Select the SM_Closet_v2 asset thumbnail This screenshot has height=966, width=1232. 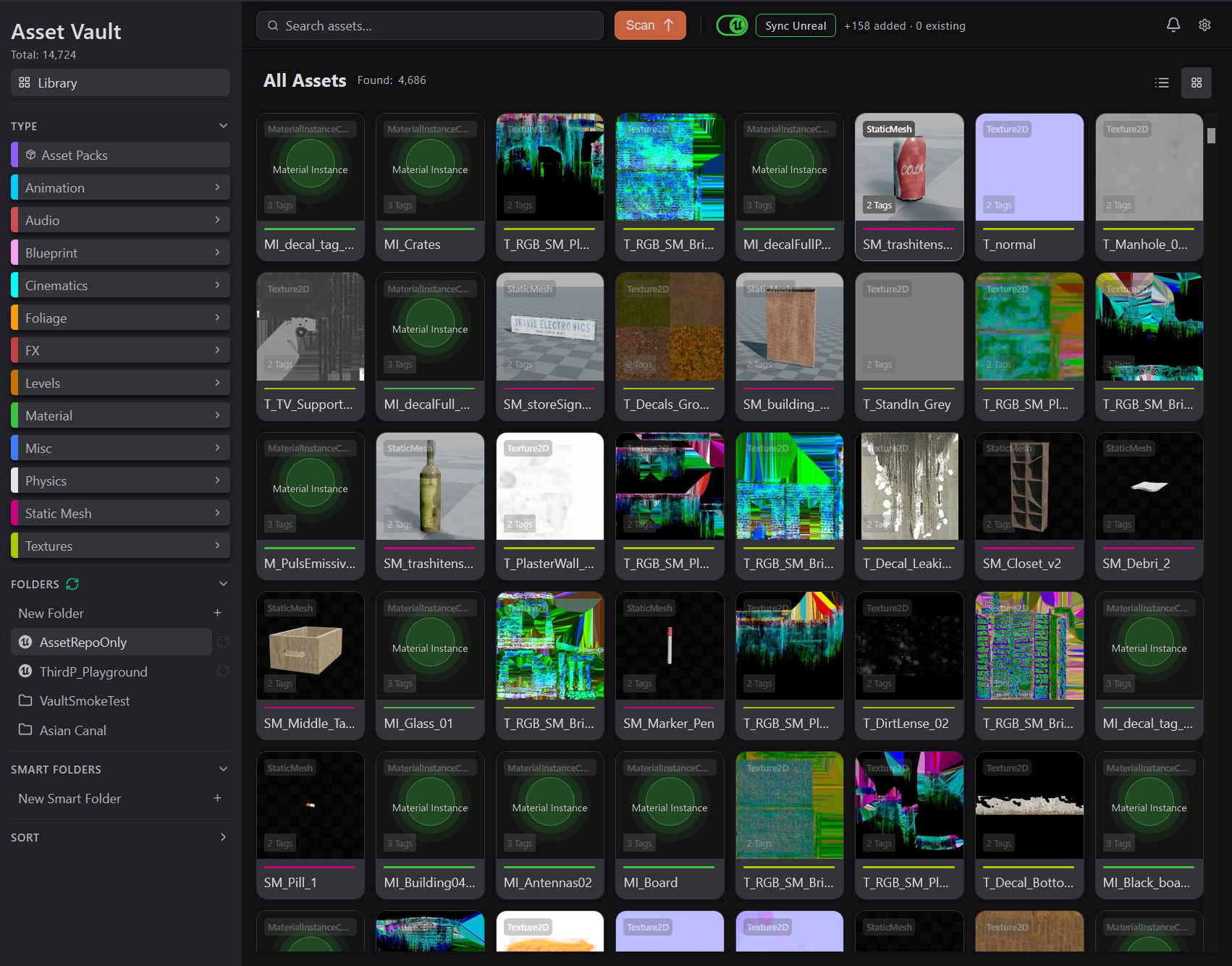point(1029,486)
